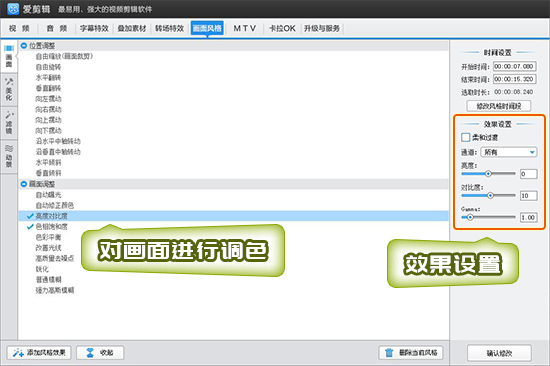The width and height of the screenshot is (550, 366).
Task: Select the 向上摆动 style
Action: tap(48, 120)
